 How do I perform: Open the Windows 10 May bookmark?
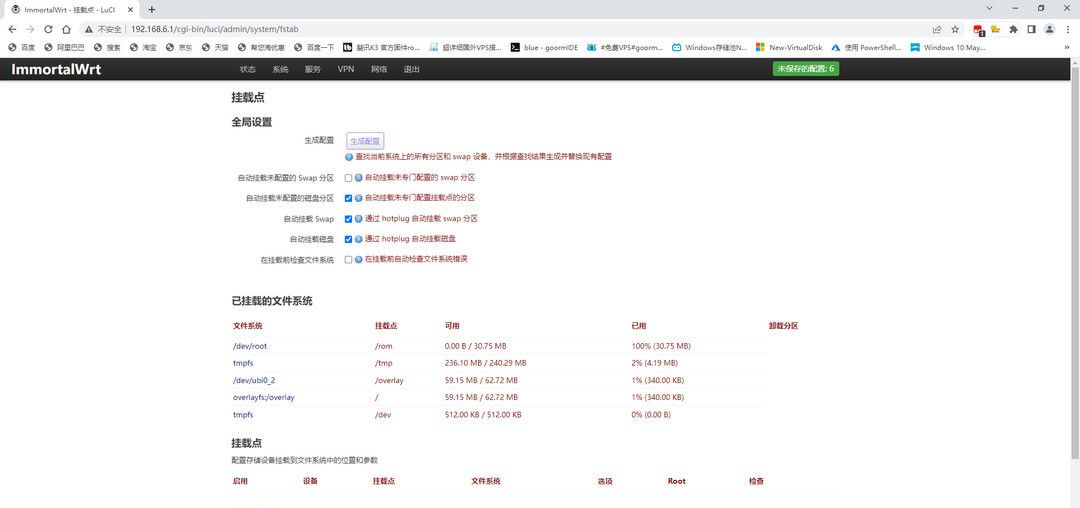point(948,47)
